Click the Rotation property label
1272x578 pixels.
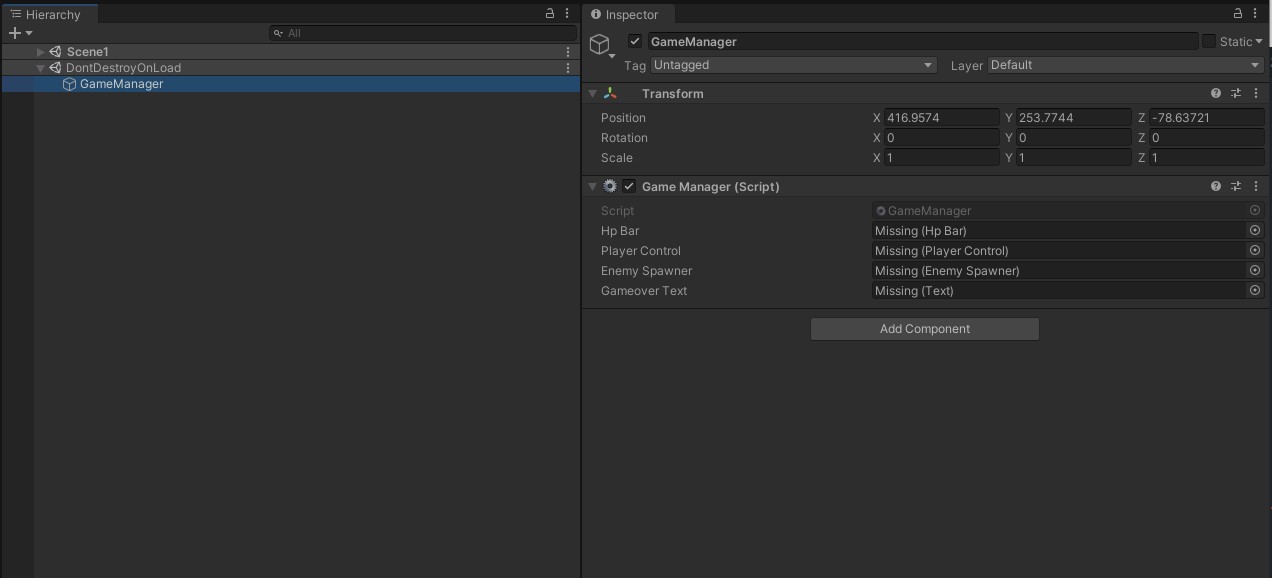click(624, 138)
